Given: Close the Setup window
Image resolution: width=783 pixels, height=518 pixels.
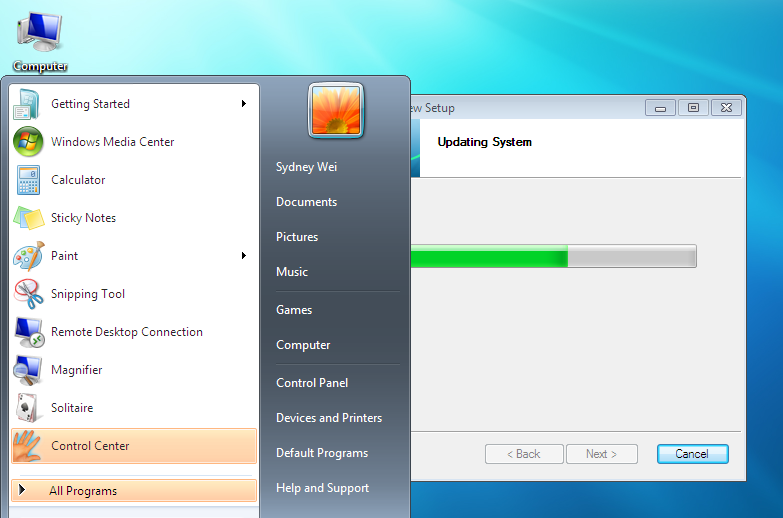Looking at the screenshot, I should point(726,107).
